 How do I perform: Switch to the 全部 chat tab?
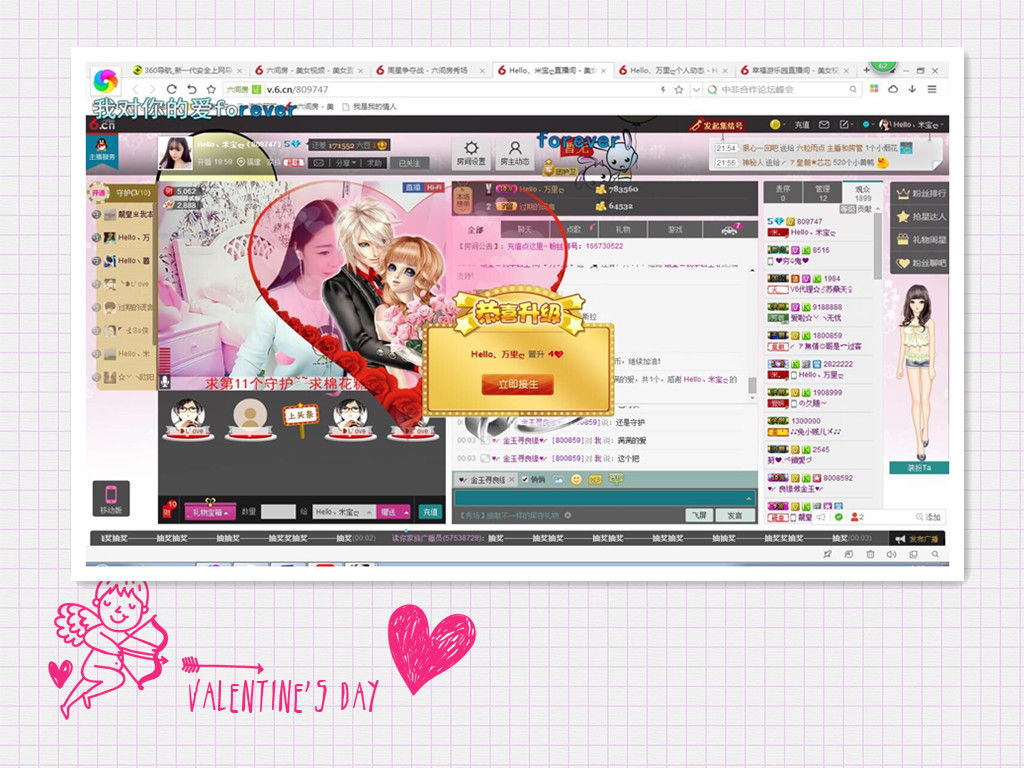point(475,230)
